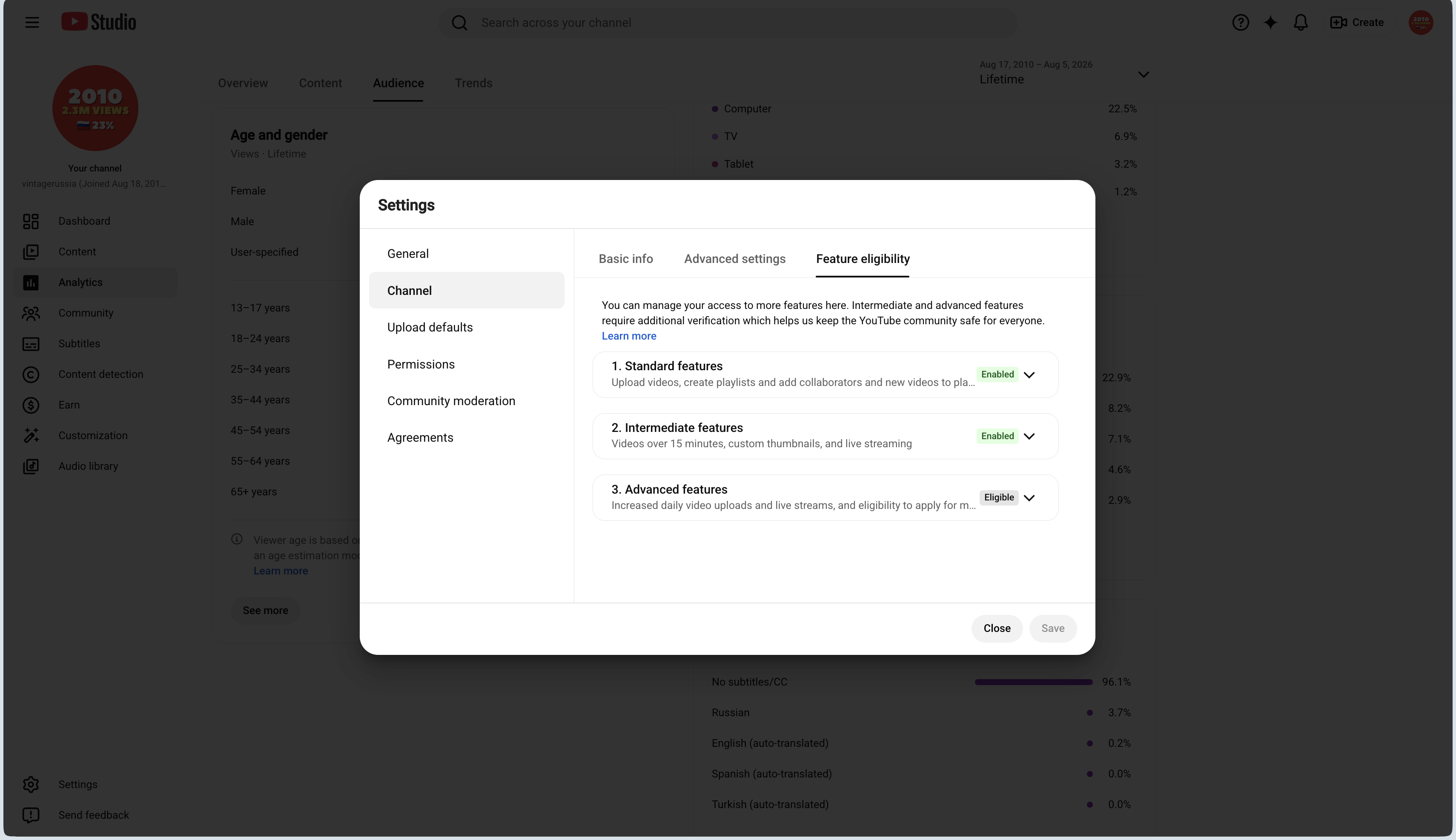Viewport: 1456px width, 840px height.
Task: Click the Enabled badge for Standard features
Action: point(997,374)
